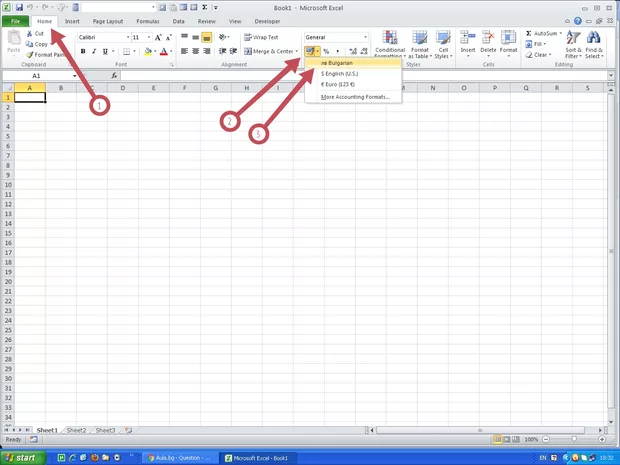620x465 pixels.
Task: Toggle Italic formatting
Action: pos(94,51)
